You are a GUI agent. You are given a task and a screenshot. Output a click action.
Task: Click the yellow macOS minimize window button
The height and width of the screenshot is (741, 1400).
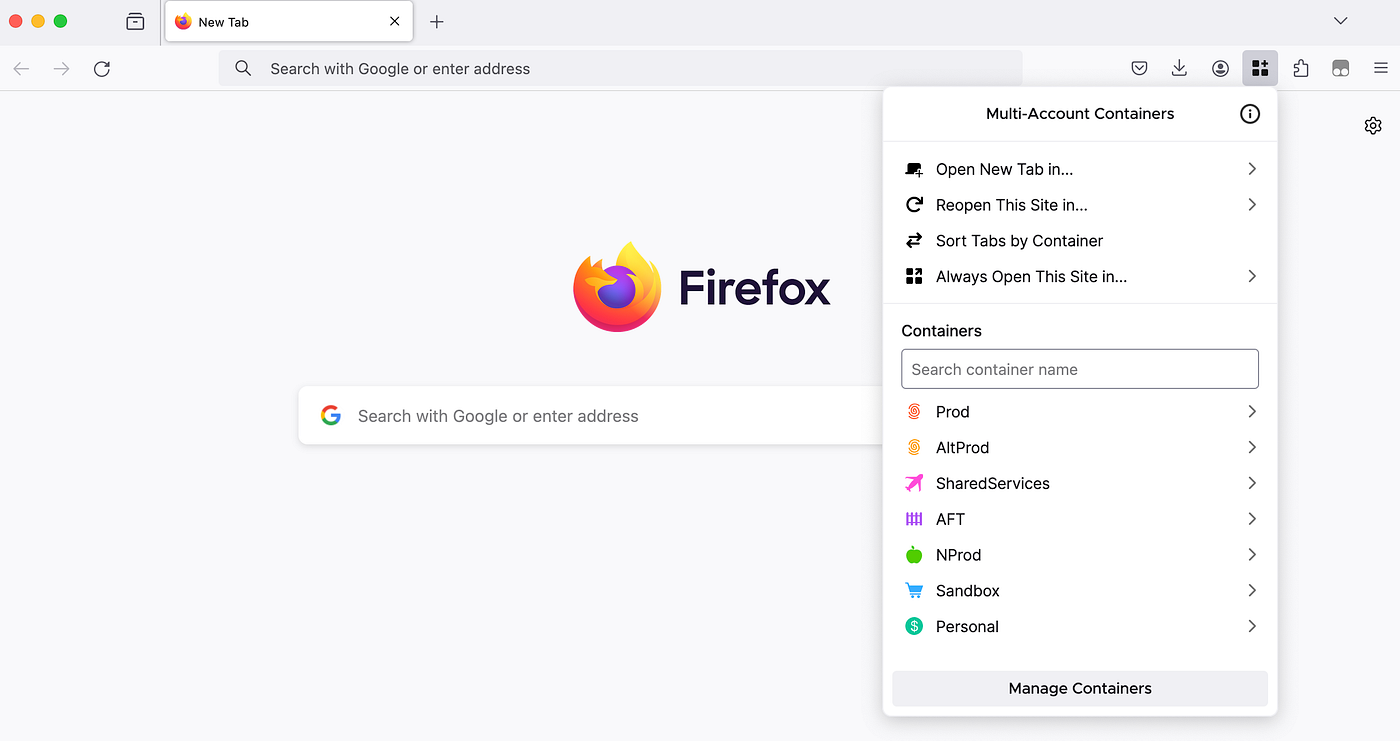pyautogui.click(x=38, y=21)
